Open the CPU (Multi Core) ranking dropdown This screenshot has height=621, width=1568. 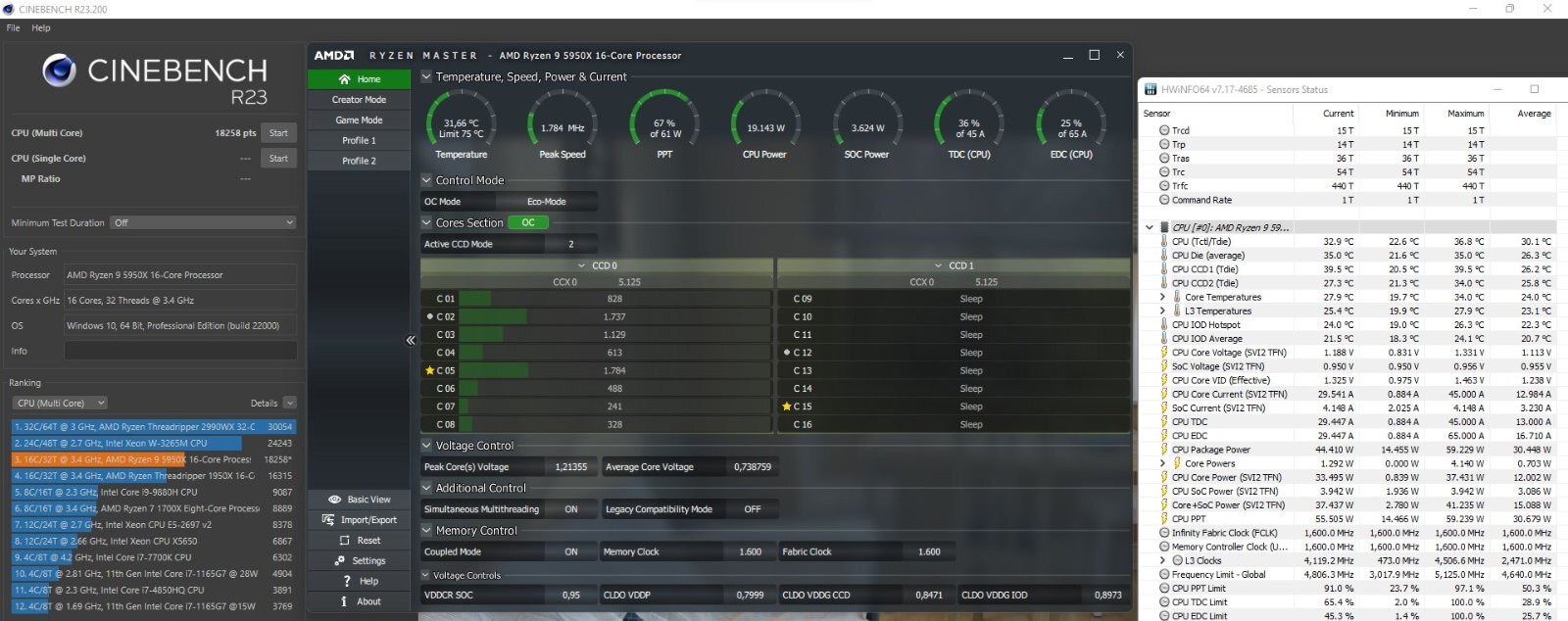click(60, 403)
